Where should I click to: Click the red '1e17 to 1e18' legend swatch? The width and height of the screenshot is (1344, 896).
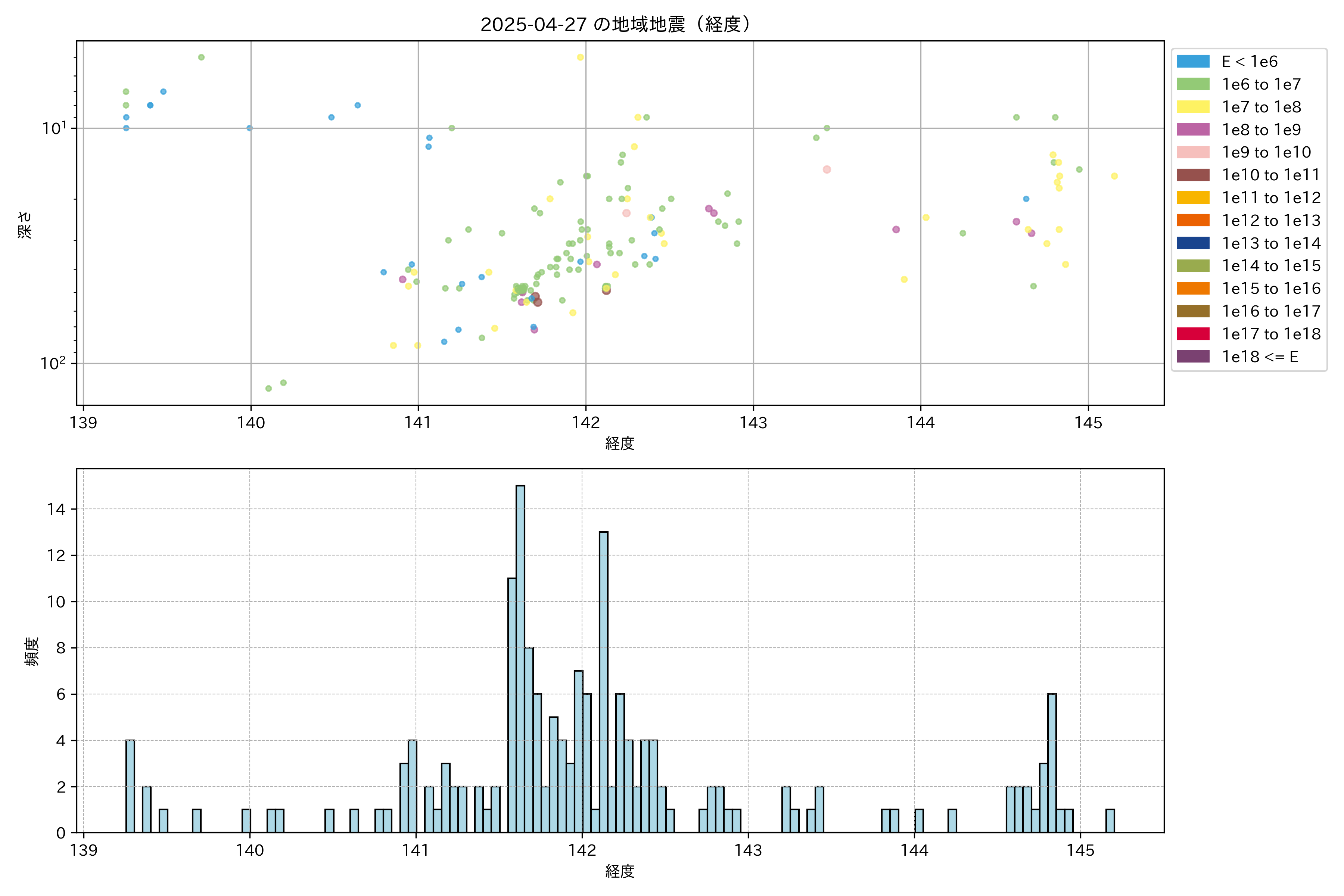tap(1193, 334)
